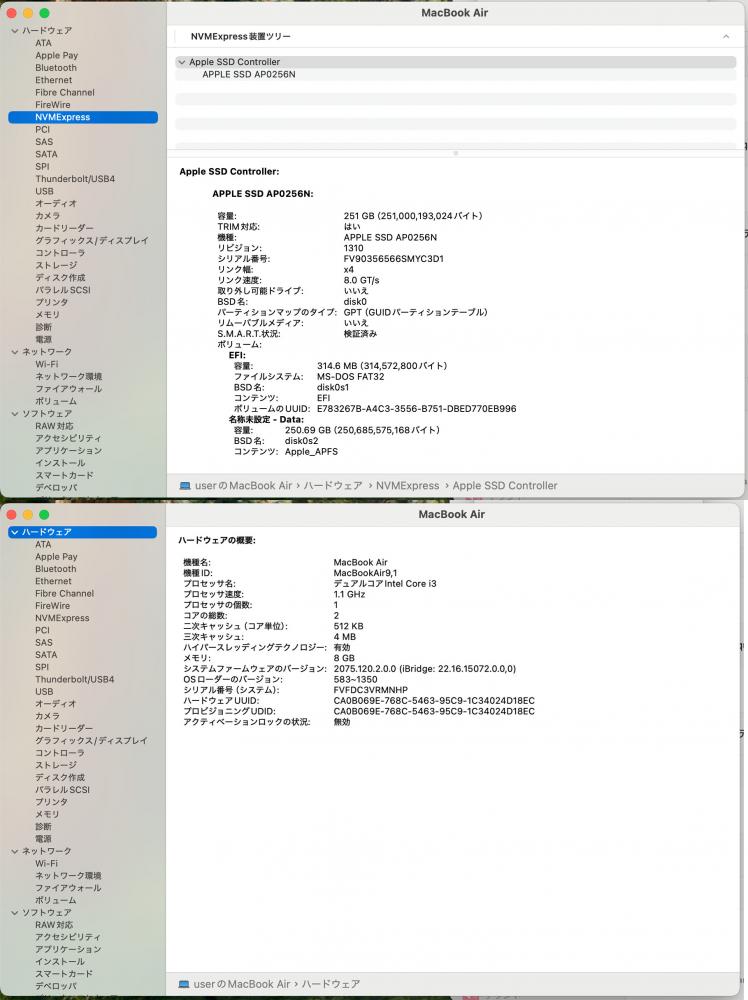Click ハードウェア segment in hardware overview path bar

331,984
